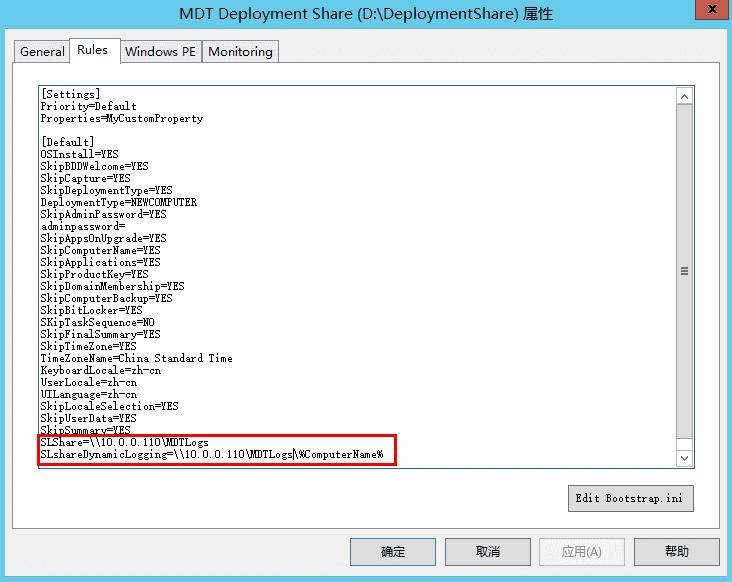Click the SkipDomainMembership=YES line
The width and height of the screenshot is (732, 582).
(x=113, y=286)
